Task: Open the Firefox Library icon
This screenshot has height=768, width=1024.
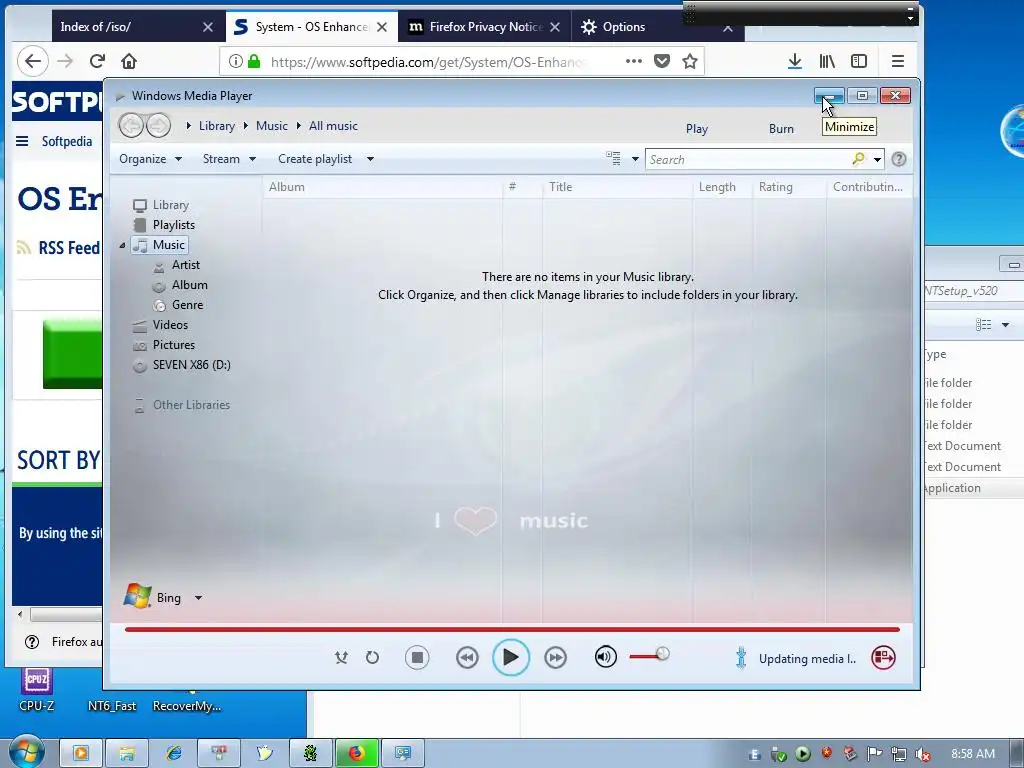Action: click(827, 61)
